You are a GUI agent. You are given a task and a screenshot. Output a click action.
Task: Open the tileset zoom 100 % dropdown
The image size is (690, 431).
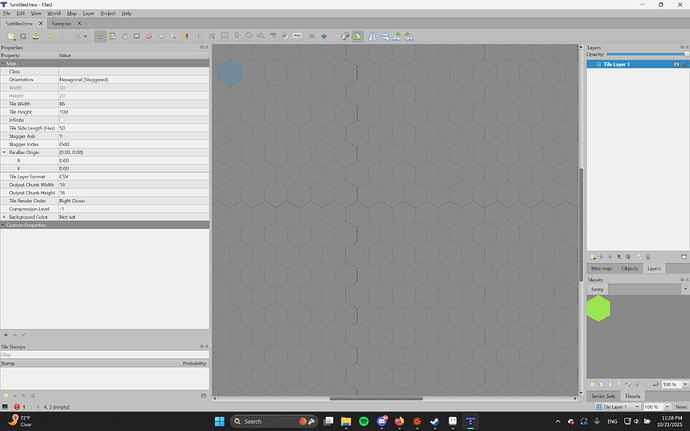(x=685, y=384)
